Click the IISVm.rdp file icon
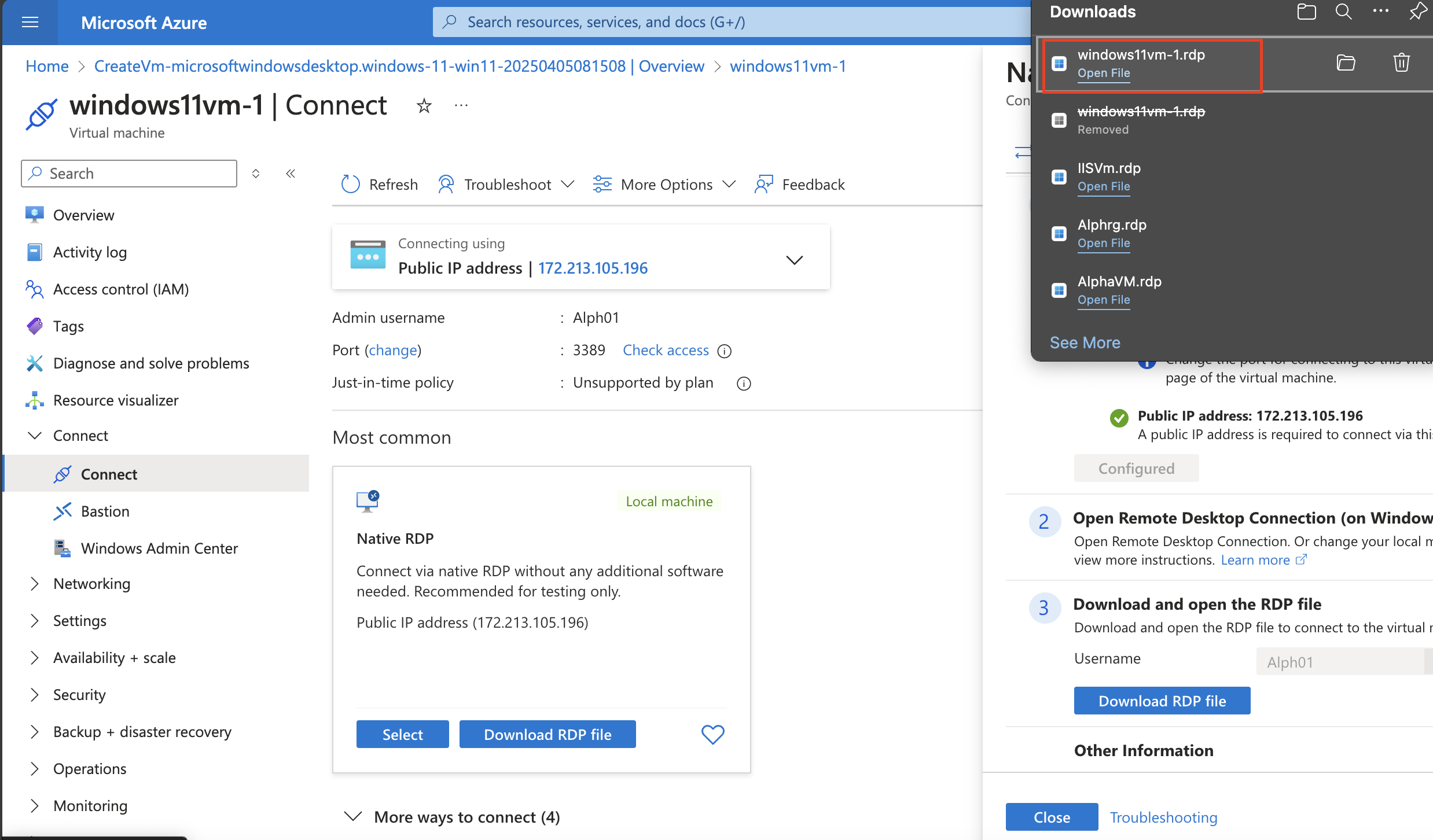 (1059, 176)
